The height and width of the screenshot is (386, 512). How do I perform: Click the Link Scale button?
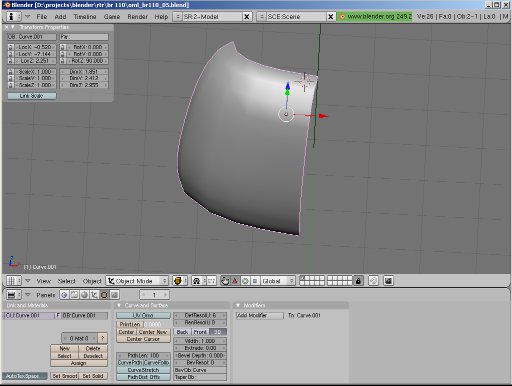pos(32,96)
